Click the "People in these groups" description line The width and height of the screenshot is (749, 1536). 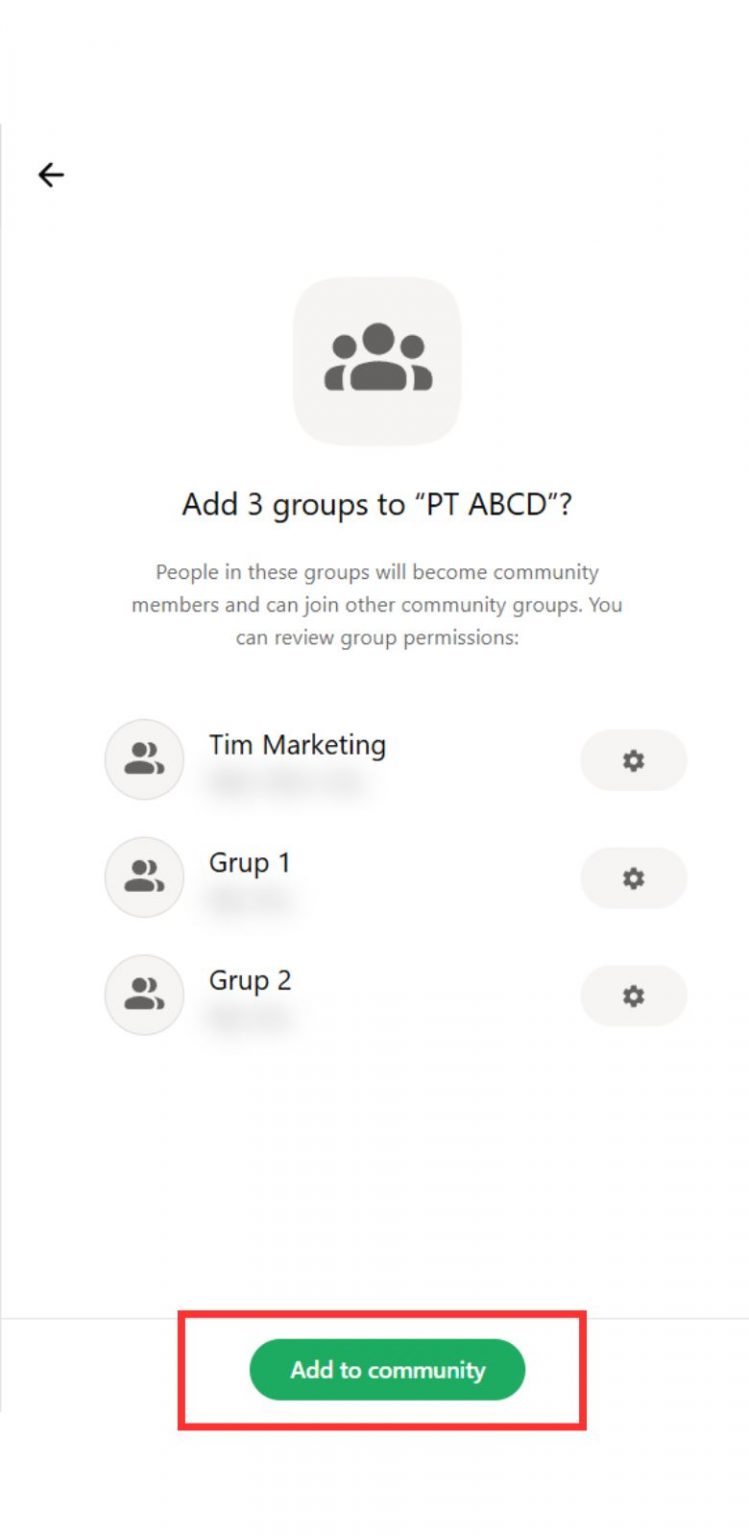[x=377, y=573]
